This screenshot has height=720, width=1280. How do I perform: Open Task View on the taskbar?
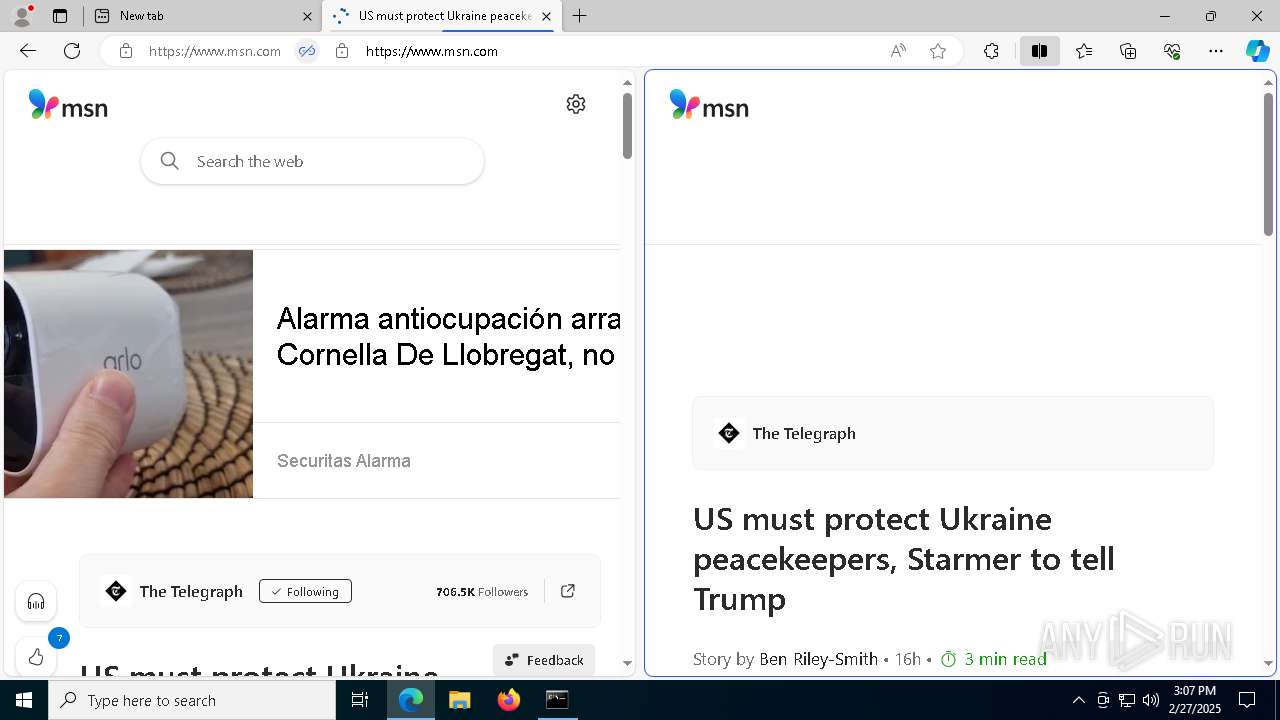360,700
